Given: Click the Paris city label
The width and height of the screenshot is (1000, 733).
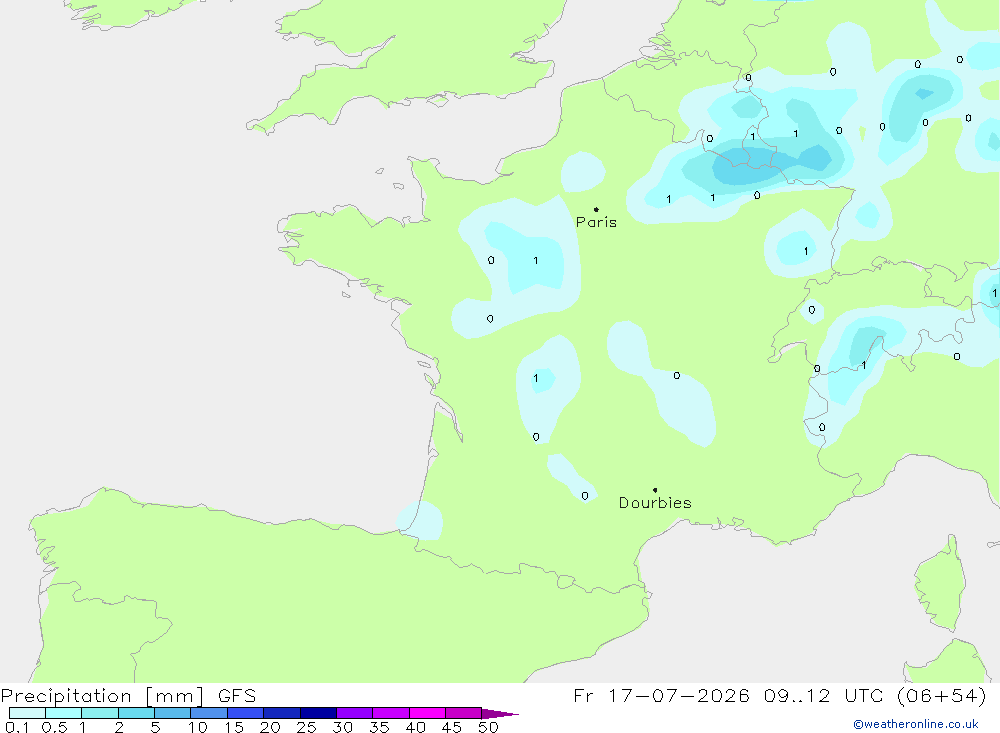Looking at the screenshot, I should click(596, 222).
